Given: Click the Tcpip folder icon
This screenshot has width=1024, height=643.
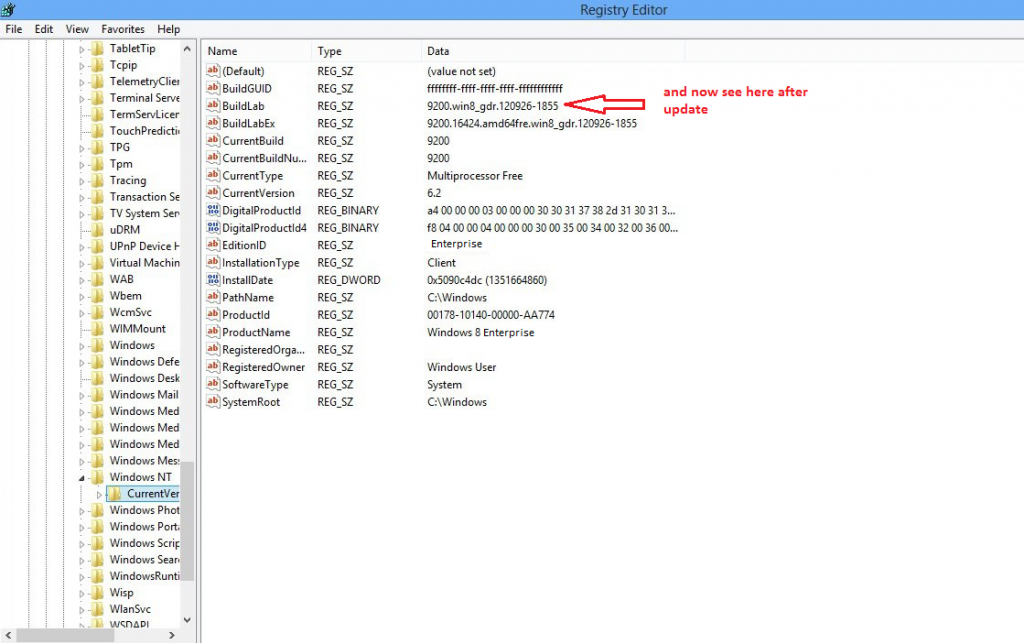Looking at the screenshot, I should [x=97, y=65].
